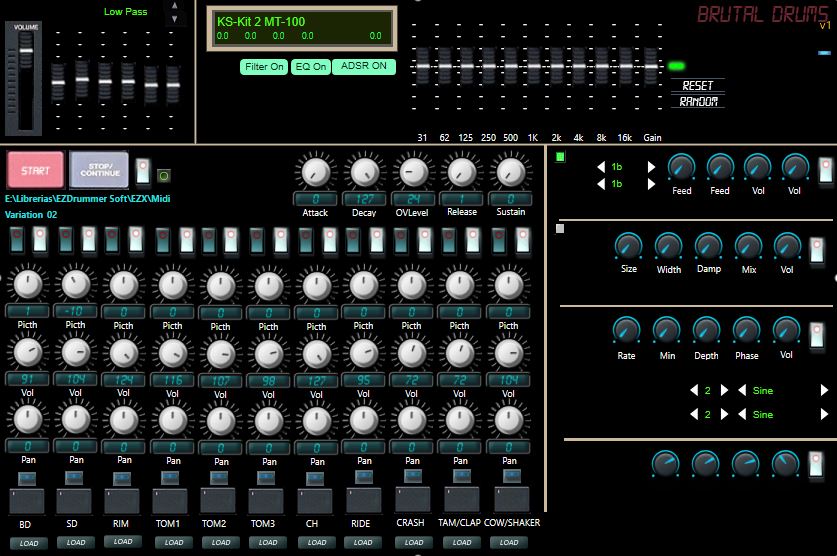Click the left arrow before the top 1b value
This screenshot has height=556, width=837.
click(x=601, y=167)
